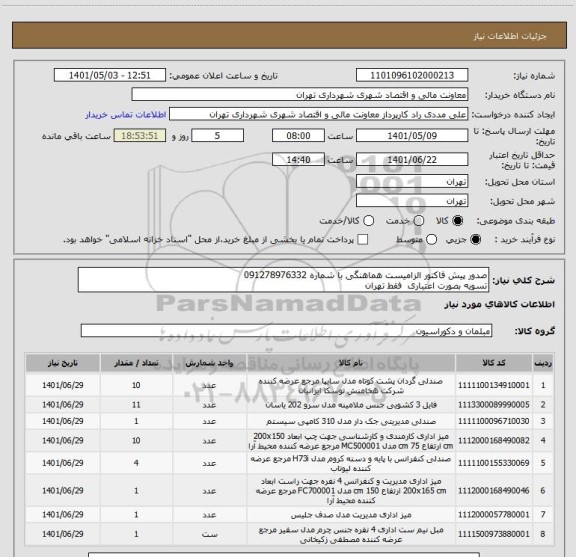576x557 pixels.
Task: Click section title اطلاعات کالاهای مورد نیاز
Action: 499,305
